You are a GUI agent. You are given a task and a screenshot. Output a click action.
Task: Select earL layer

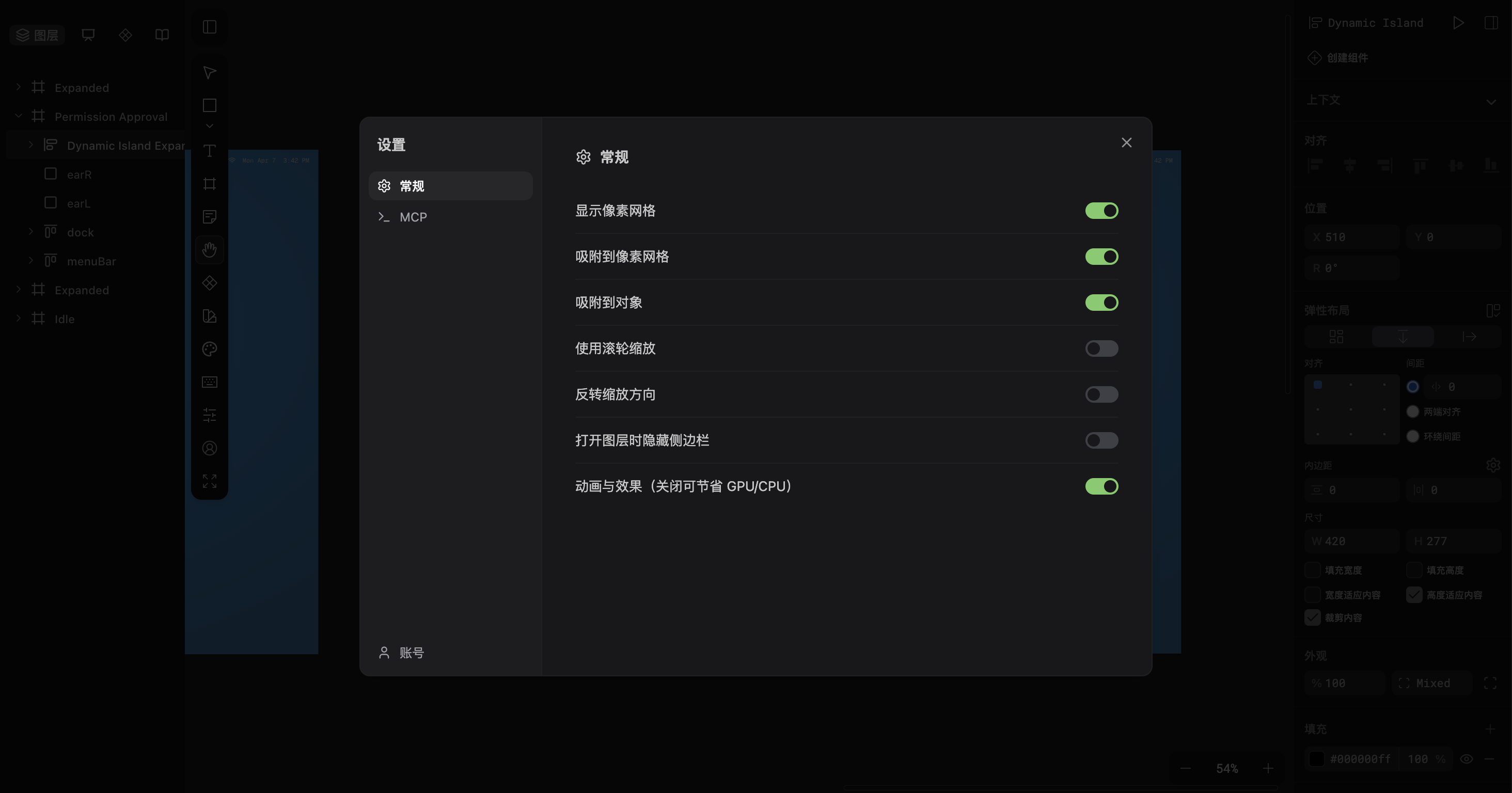click(x=78, y=203)
